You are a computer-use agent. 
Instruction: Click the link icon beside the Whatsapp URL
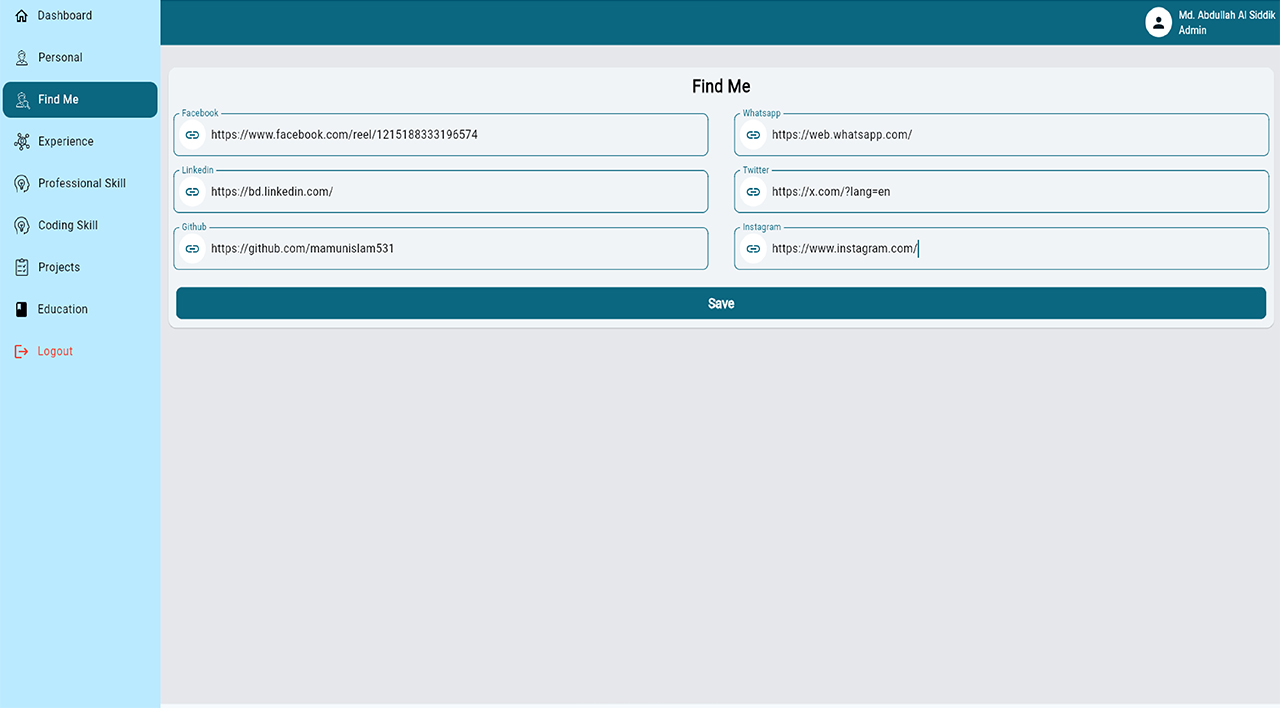(753, 134)
